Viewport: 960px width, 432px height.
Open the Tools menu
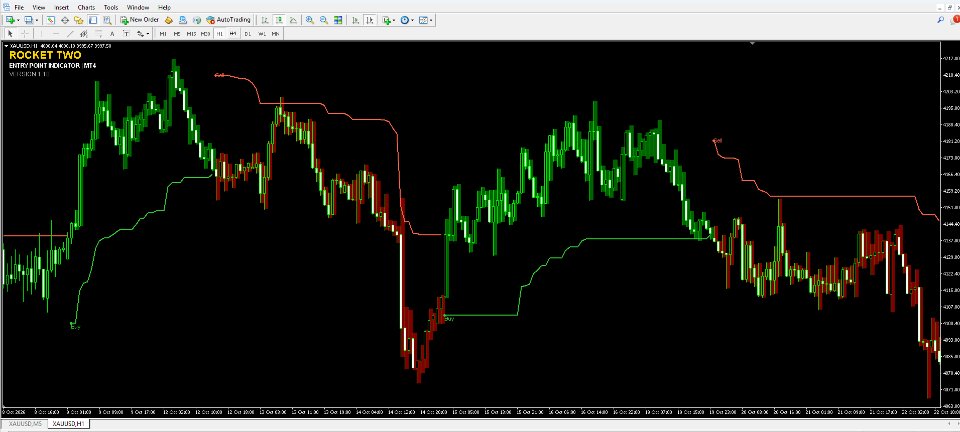[x=111, y=7]
